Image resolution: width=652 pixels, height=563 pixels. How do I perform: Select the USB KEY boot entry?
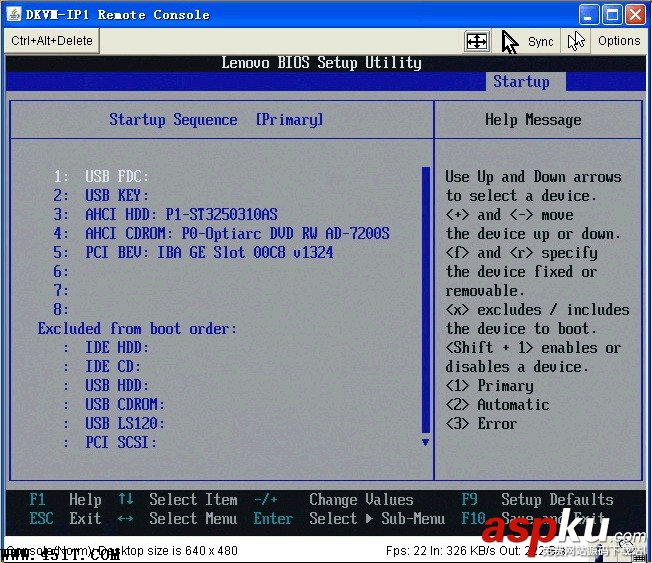point(101,195)
